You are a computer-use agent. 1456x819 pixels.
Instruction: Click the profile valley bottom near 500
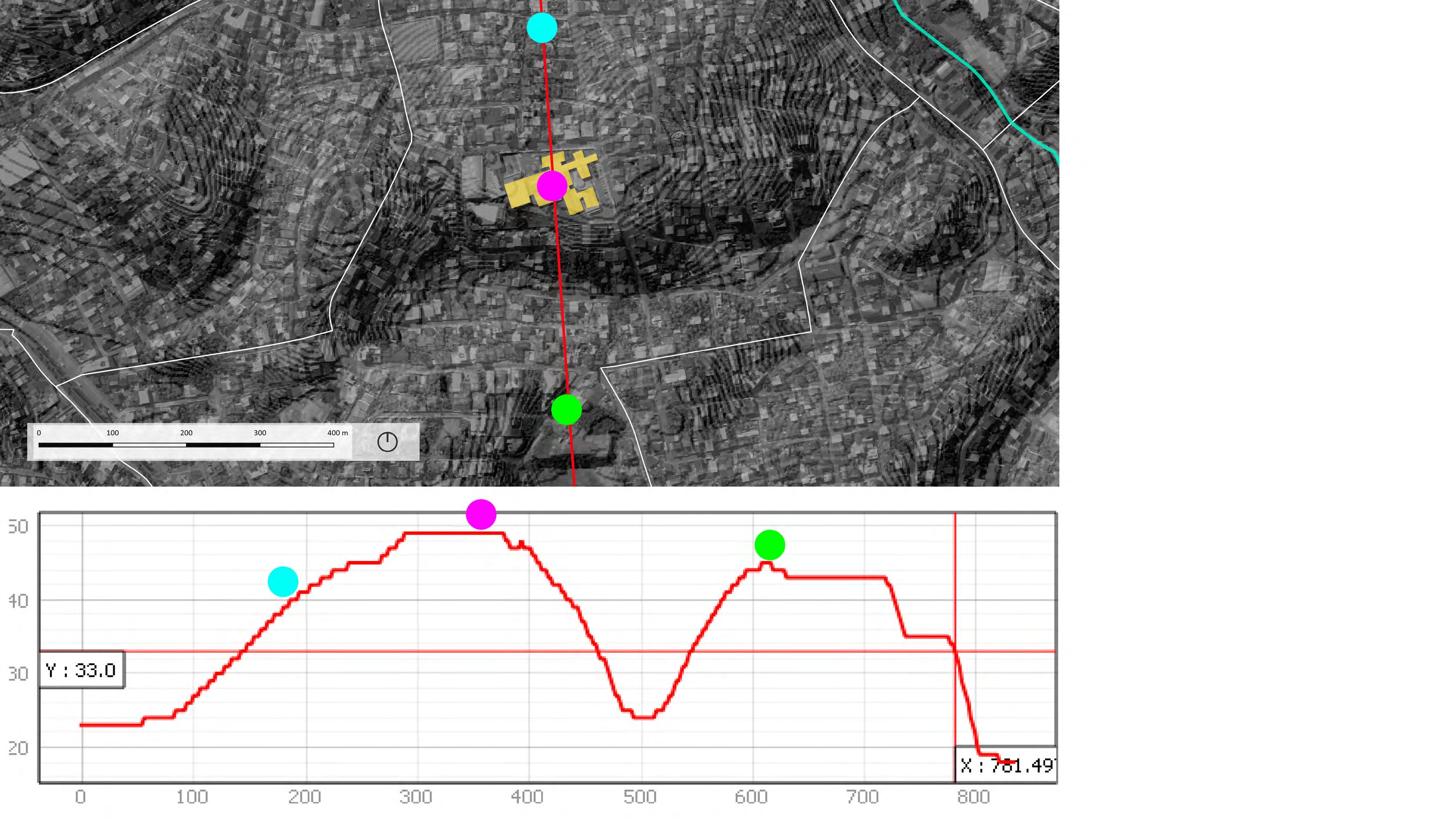(643, 717)
